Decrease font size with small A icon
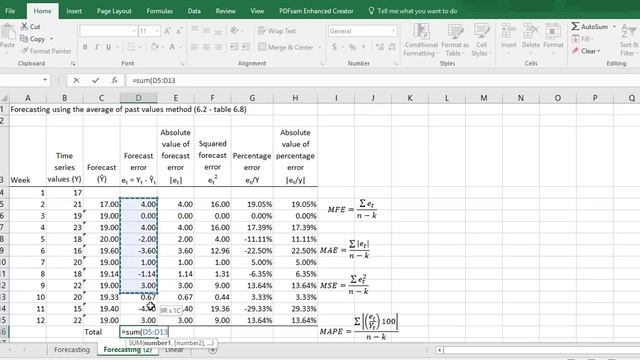This screenshot has height=360, width=640. [x=179, y=31]
